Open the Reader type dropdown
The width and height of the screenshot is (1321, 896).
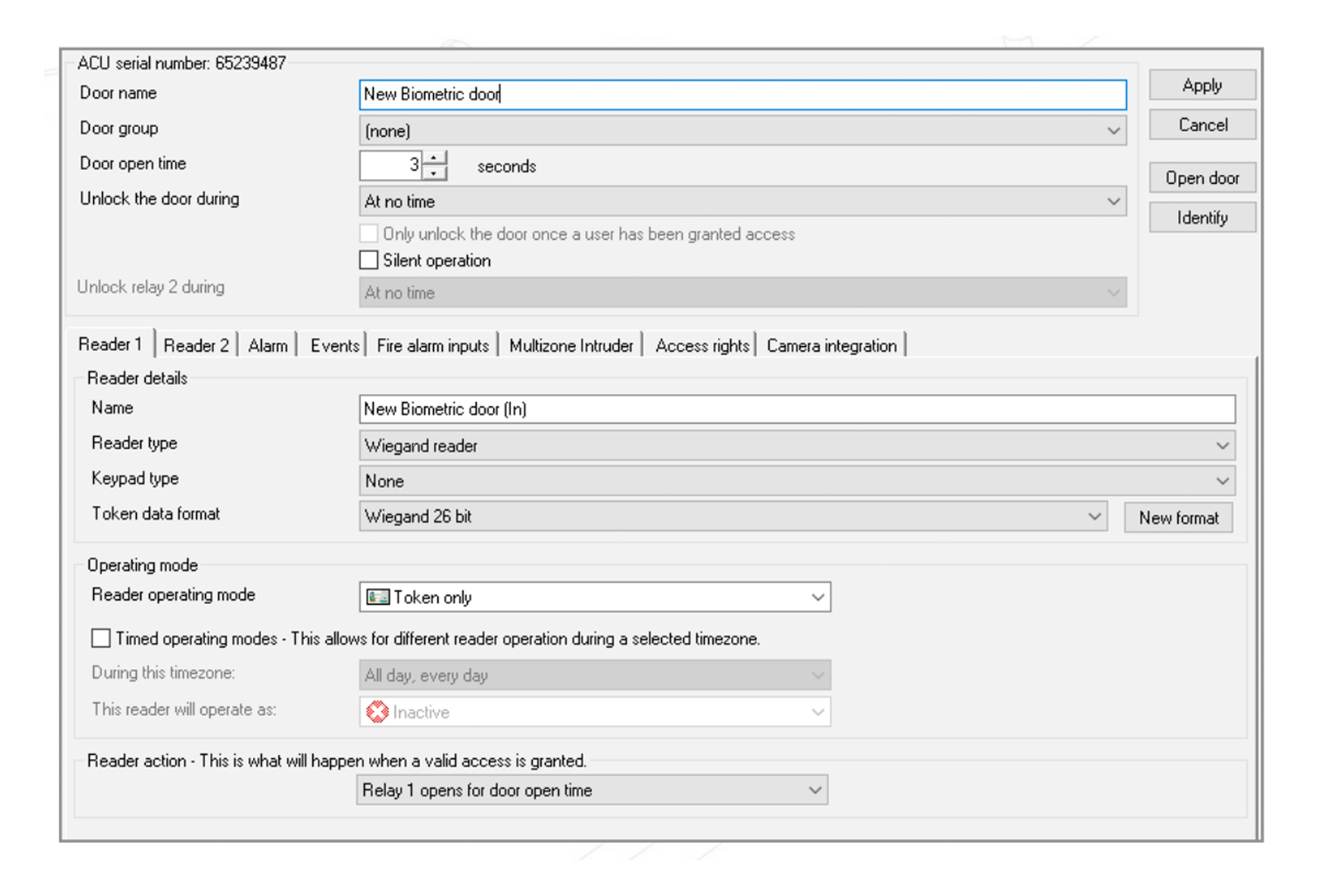pos(797,446)
